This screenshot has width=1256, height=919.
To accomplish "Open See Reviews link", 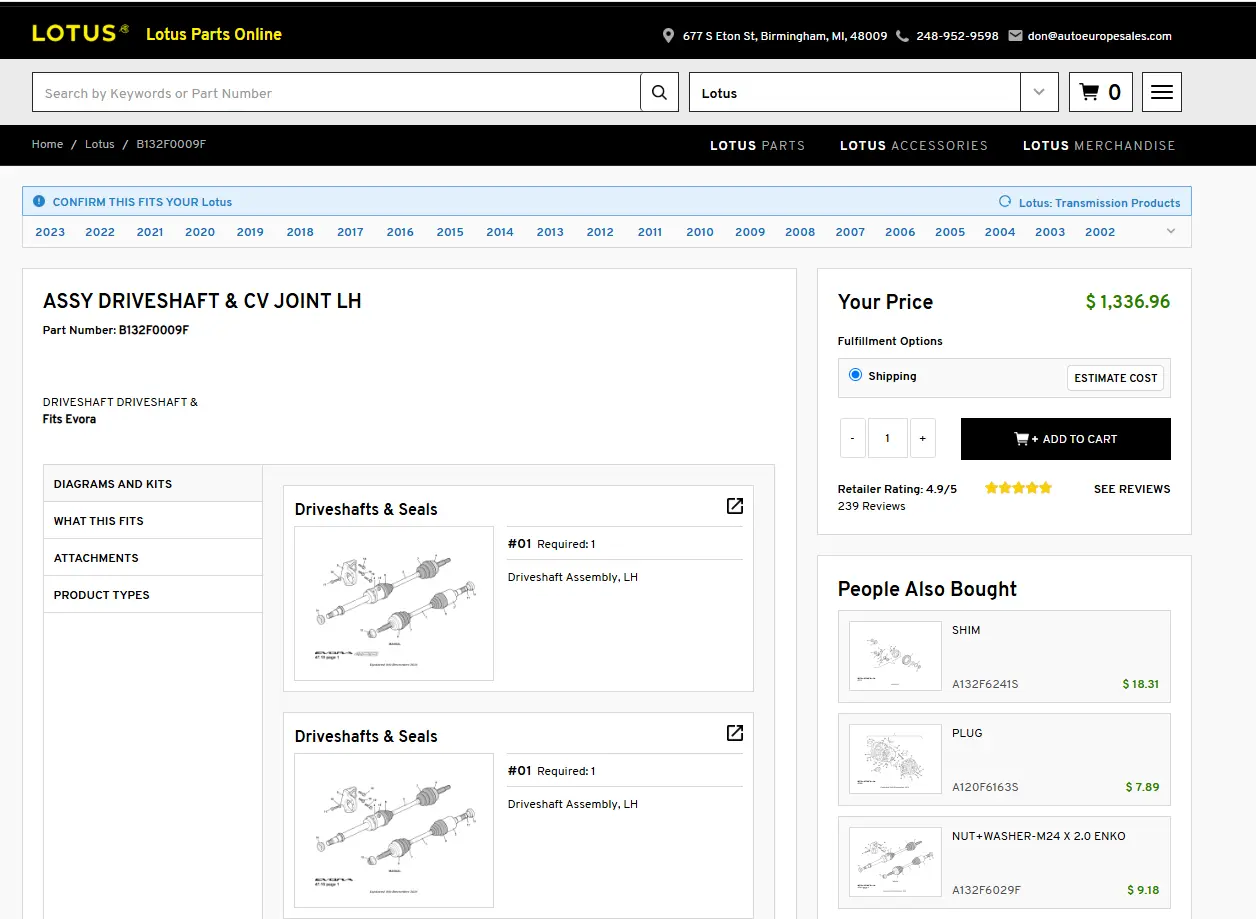I will click(x=1132, y=489).
